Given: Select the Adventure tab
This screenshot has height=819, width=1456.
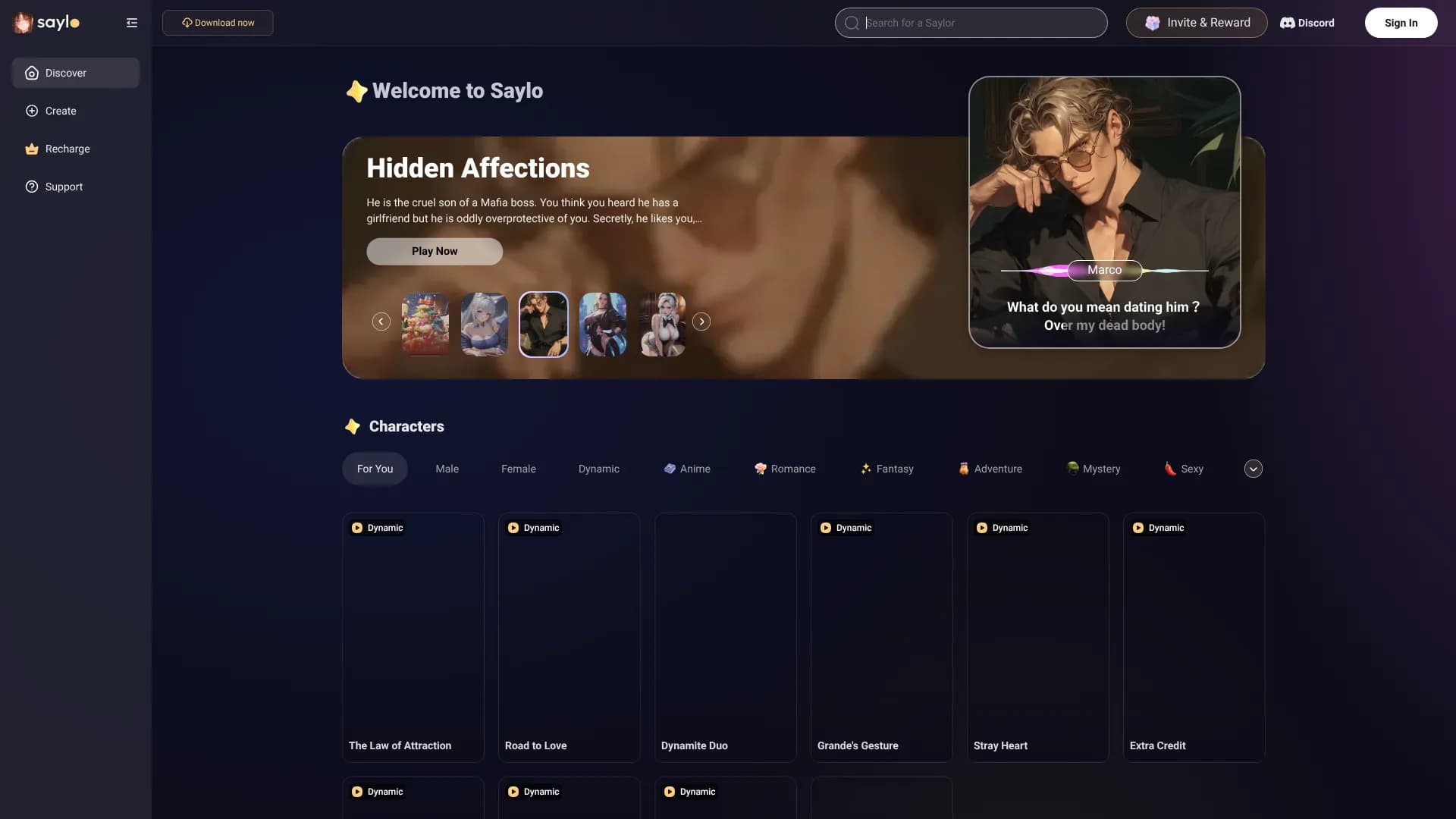Looking at the screenshot, I should click(990, 469).
